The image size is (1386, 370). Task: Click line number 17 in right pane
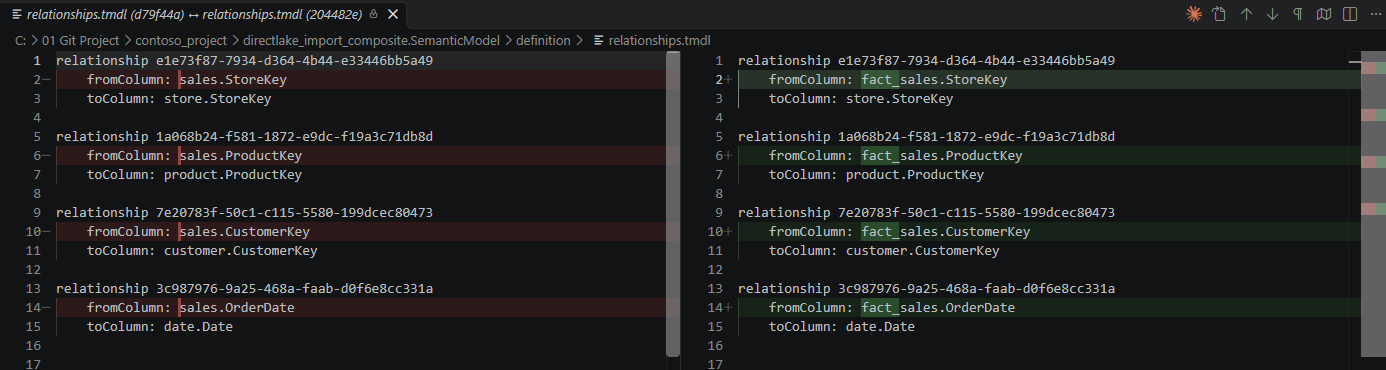[714, 364]
